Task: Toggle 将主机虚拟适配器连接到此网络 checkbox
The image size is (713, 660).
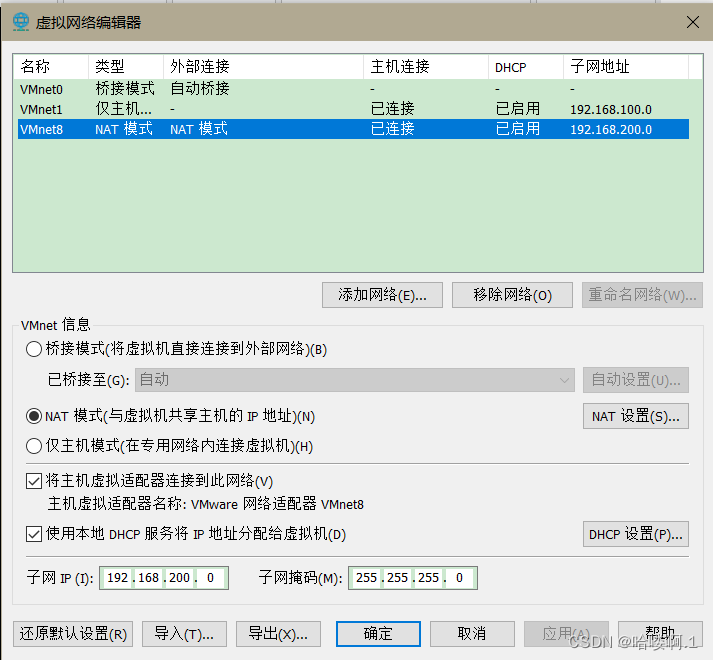Action: coord(34,481)
